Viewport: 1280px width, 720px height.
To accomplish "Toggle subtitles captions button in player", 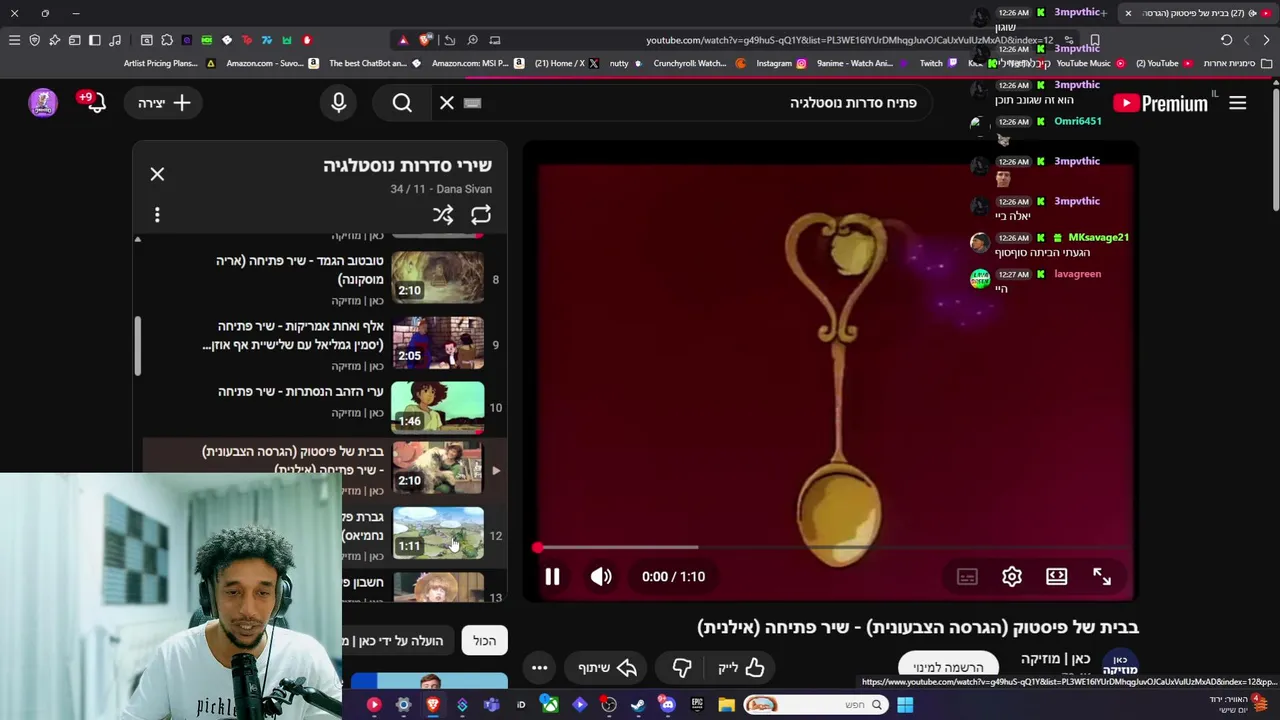I will (x=967, y=577).
